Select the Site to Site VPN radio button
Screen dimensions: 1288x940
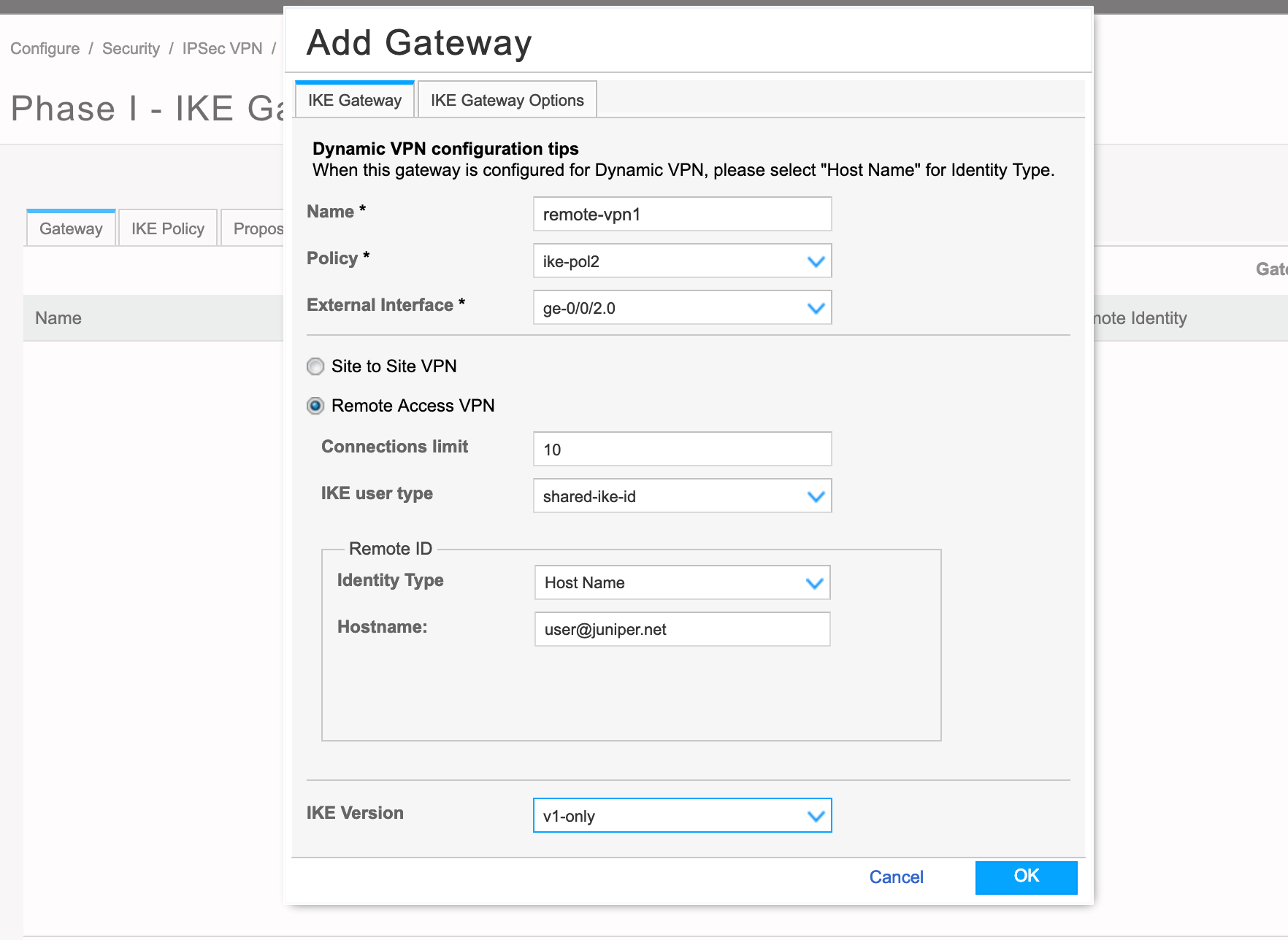(x=315, y=366)
